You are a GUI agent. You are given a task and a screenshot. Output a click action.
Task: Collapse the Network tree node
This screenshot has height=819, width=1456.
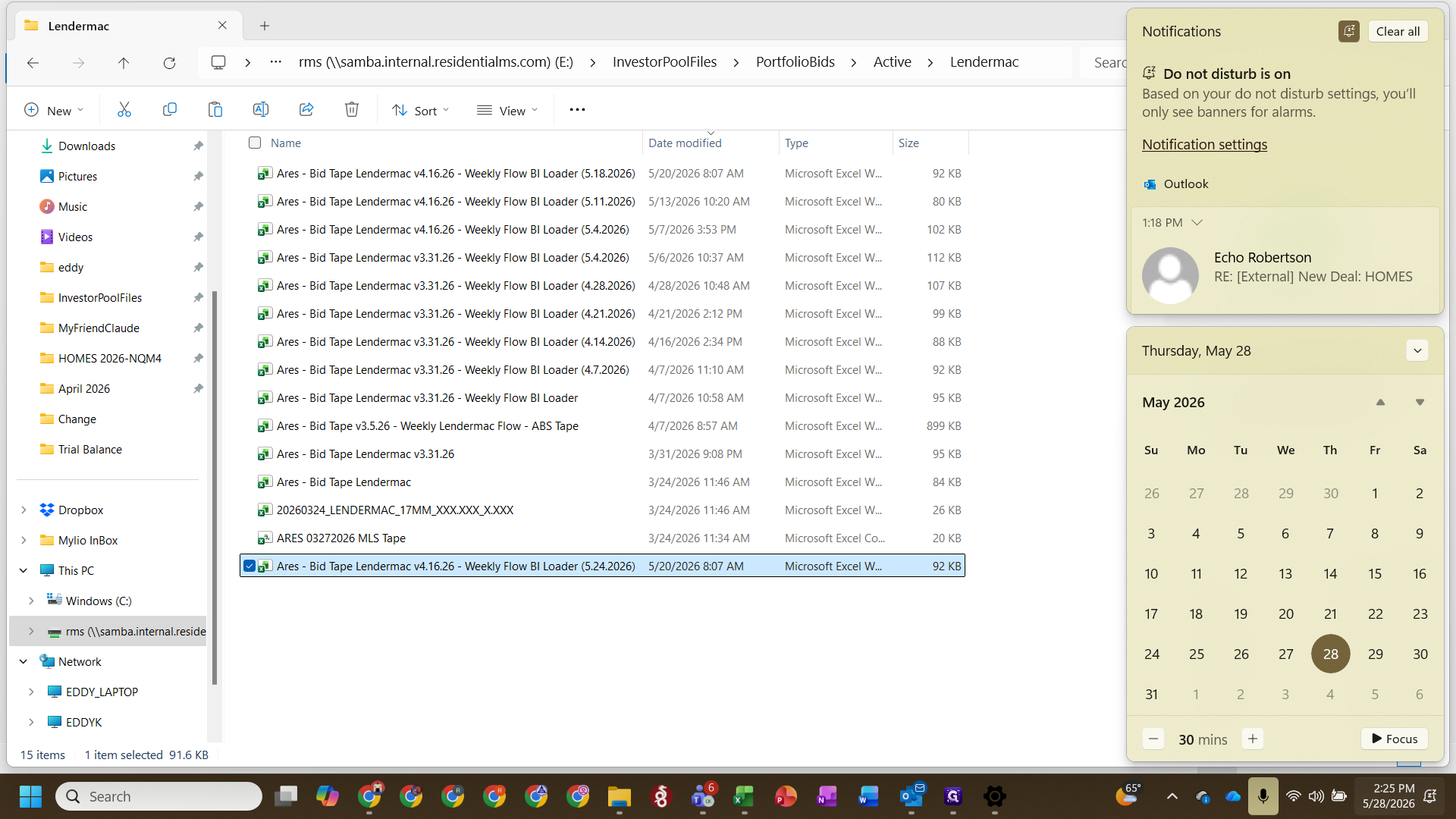click(x=24, y=661)
